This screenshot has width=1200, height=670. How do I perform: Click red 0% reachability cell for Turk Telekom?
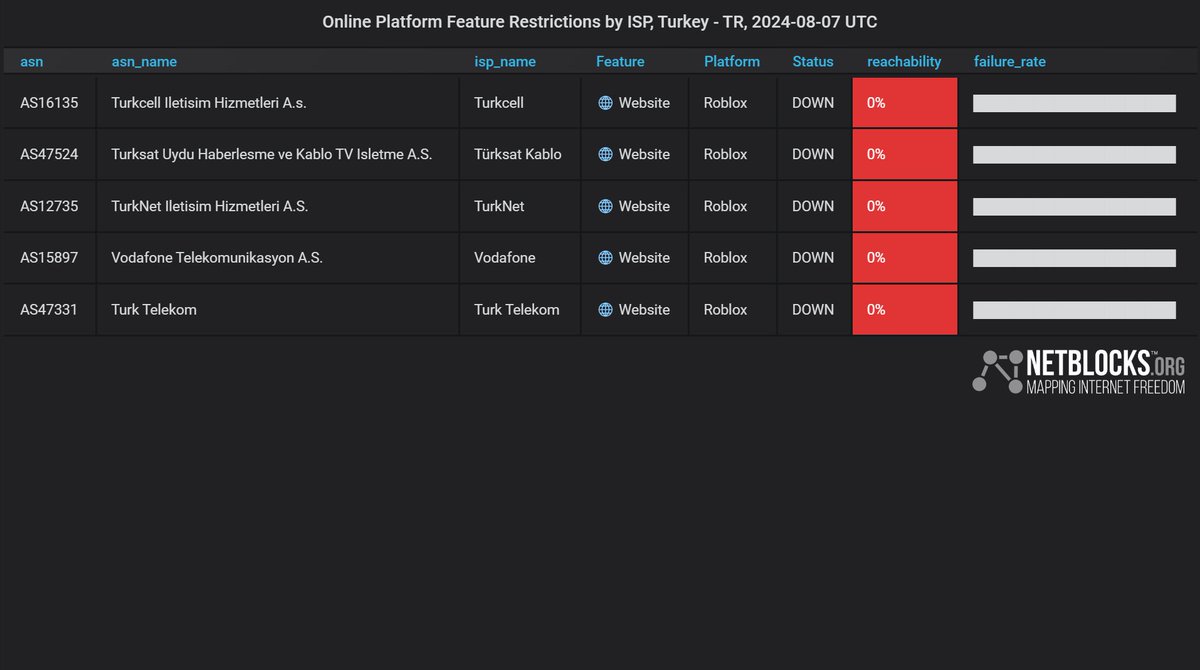(x=905, y=310)
